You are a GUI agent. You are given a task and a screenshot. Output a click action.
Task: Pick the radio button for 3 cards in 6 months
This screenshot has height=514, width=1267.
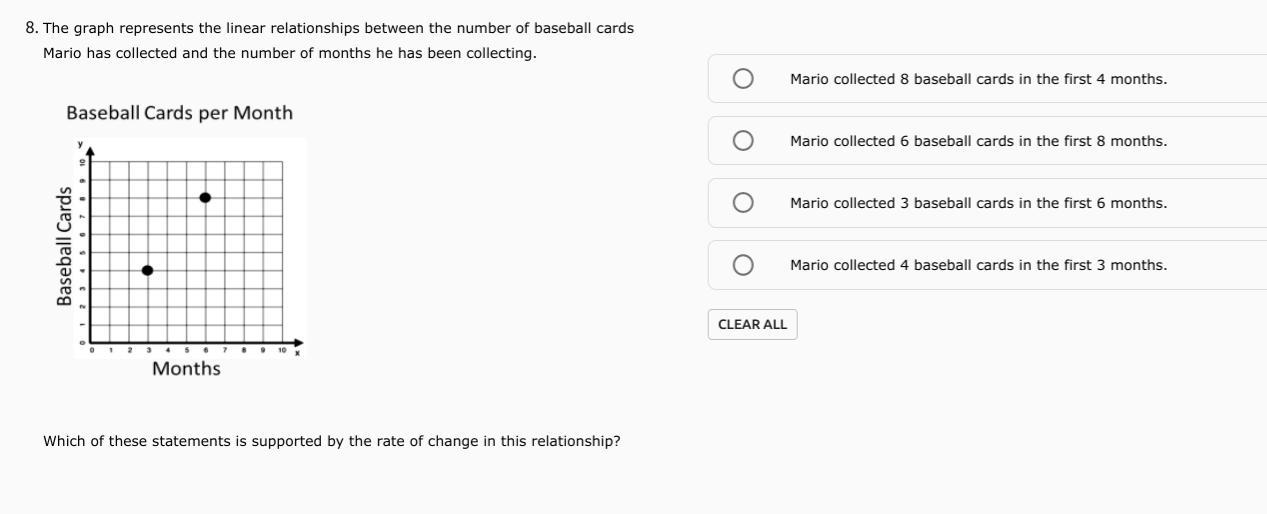[x=743, y=203]
